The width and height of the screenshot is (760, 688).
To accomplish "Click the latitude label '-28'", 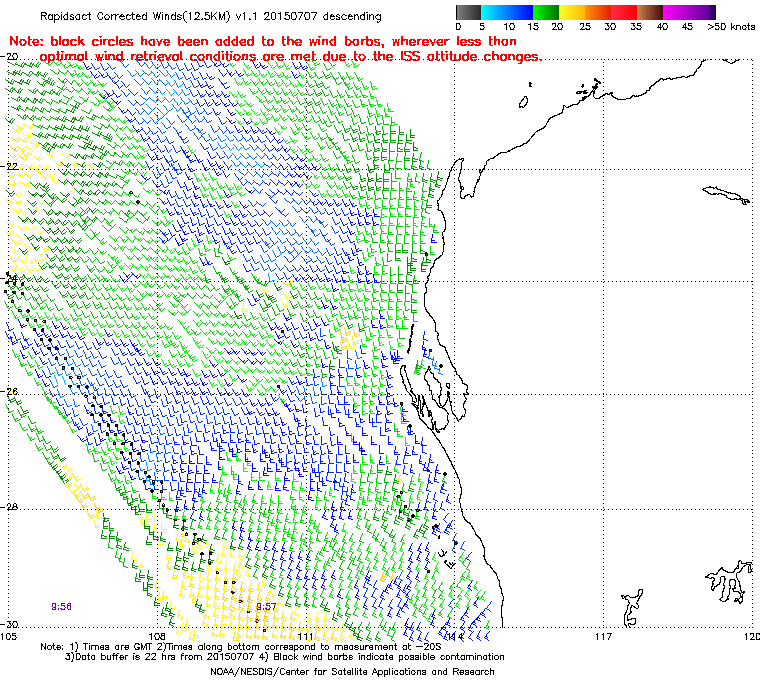I will tap(9, 507).
